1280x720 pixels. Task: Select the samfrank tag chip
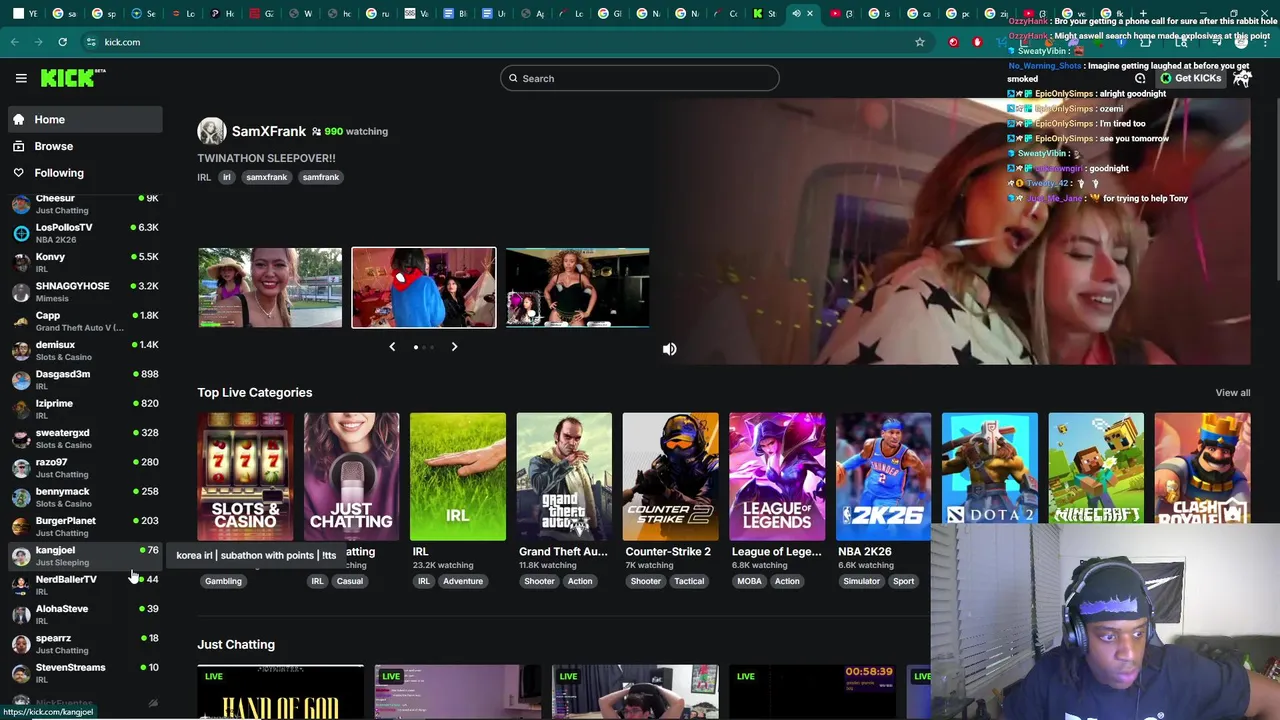321,177
